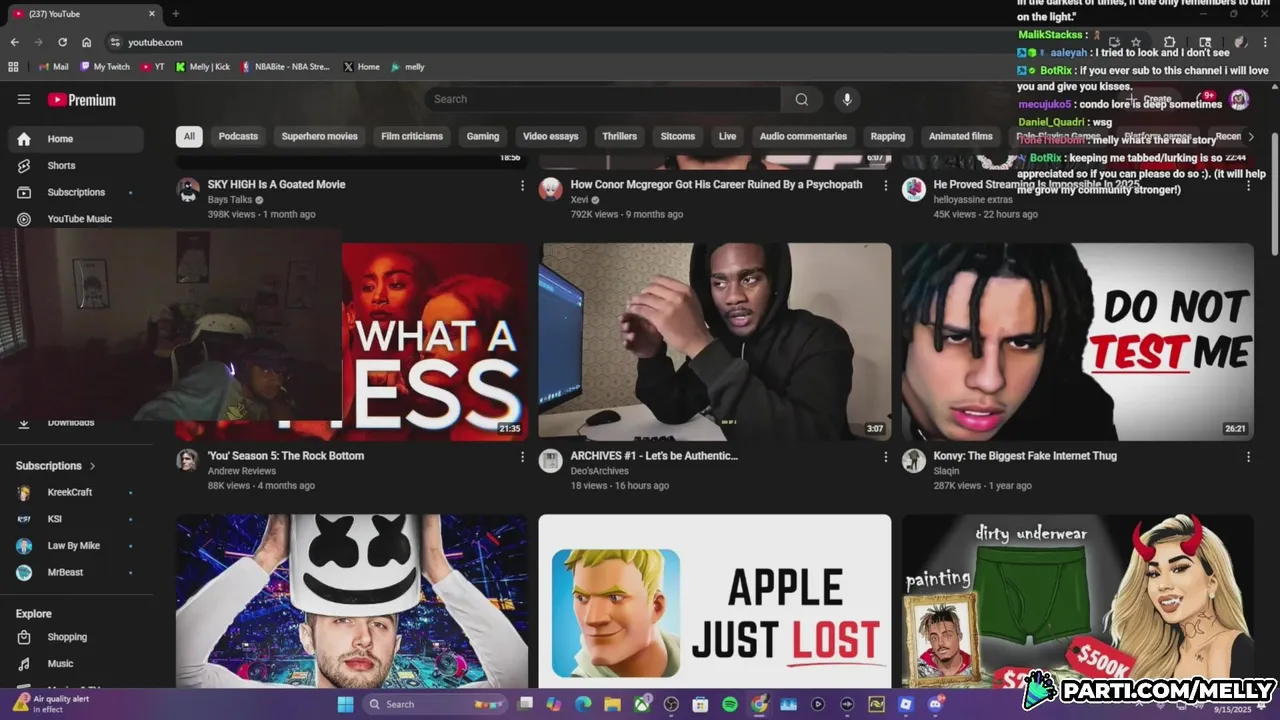The height and width of the screenshot is (720, 1280).
Task: Open the Mail bookmark
Action: [x=53, y=67]
